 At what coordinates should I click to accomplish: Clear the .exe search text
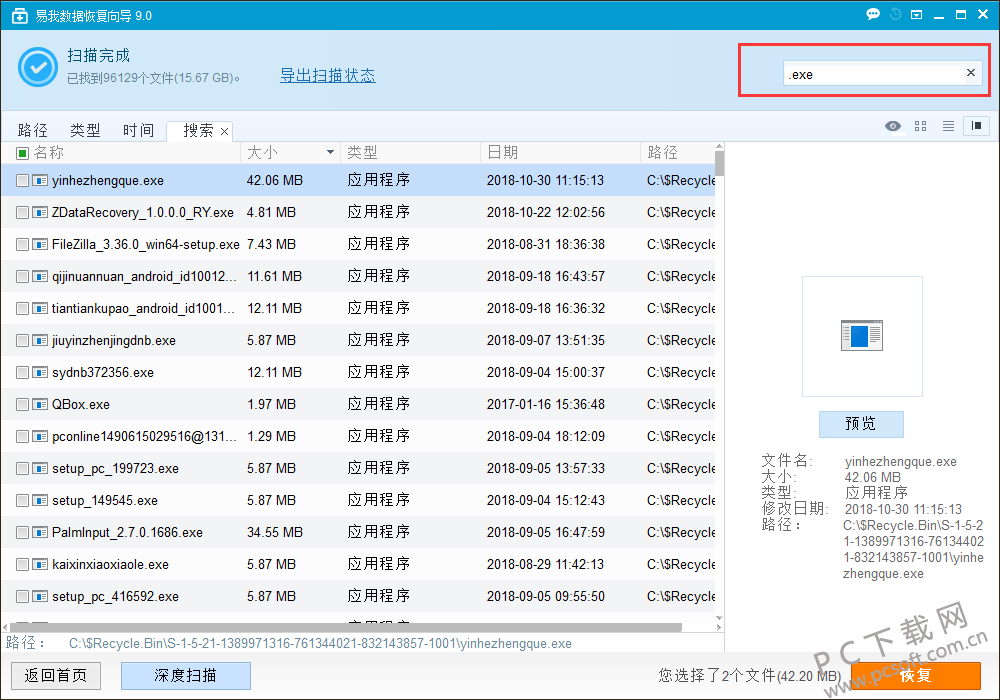(970, 73)
